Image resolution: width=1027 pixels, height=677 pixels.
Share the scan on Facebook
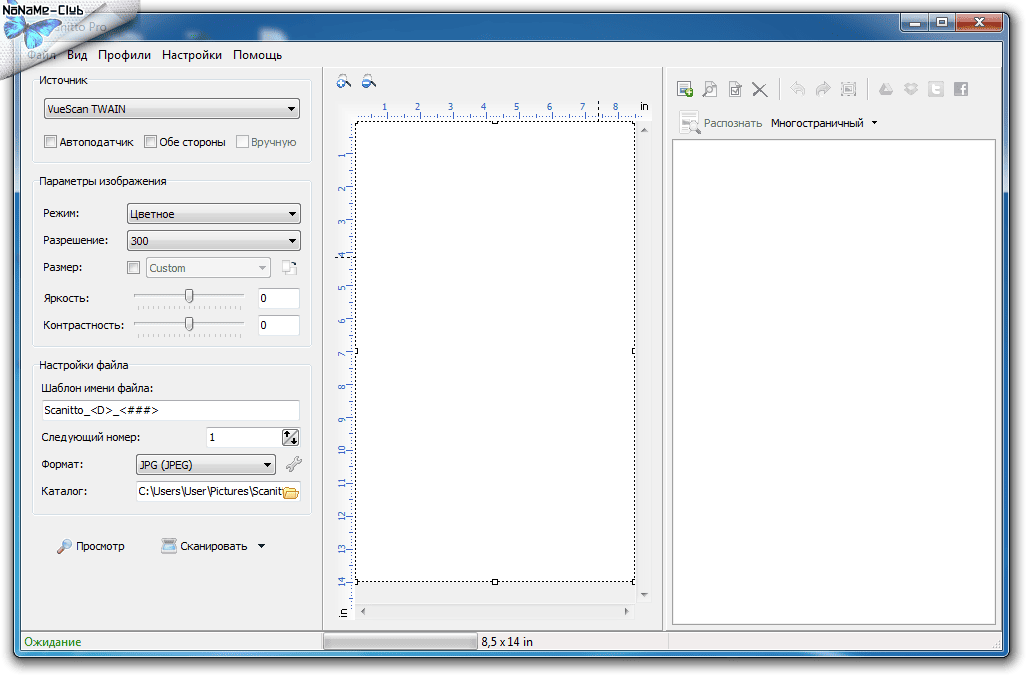tap(961, 88)
